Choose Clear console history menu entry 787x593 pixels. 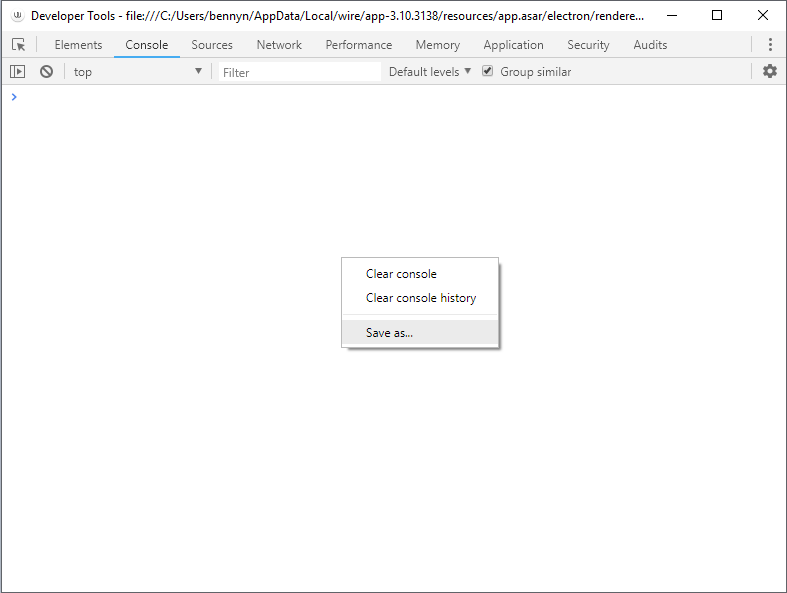420,298
